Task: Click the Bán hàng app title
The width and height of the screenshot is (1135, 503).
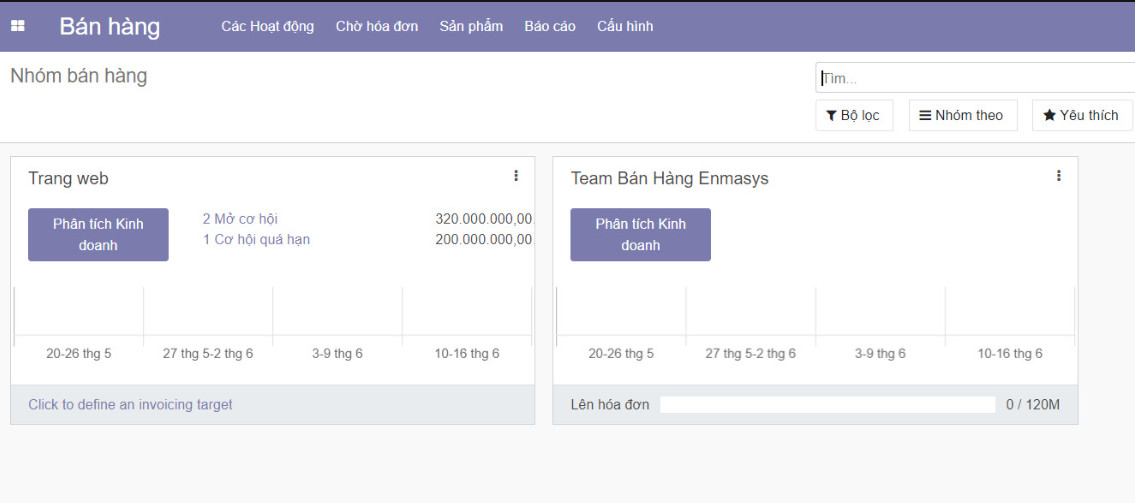Action: pyautogui.click(x=109, y=26)
